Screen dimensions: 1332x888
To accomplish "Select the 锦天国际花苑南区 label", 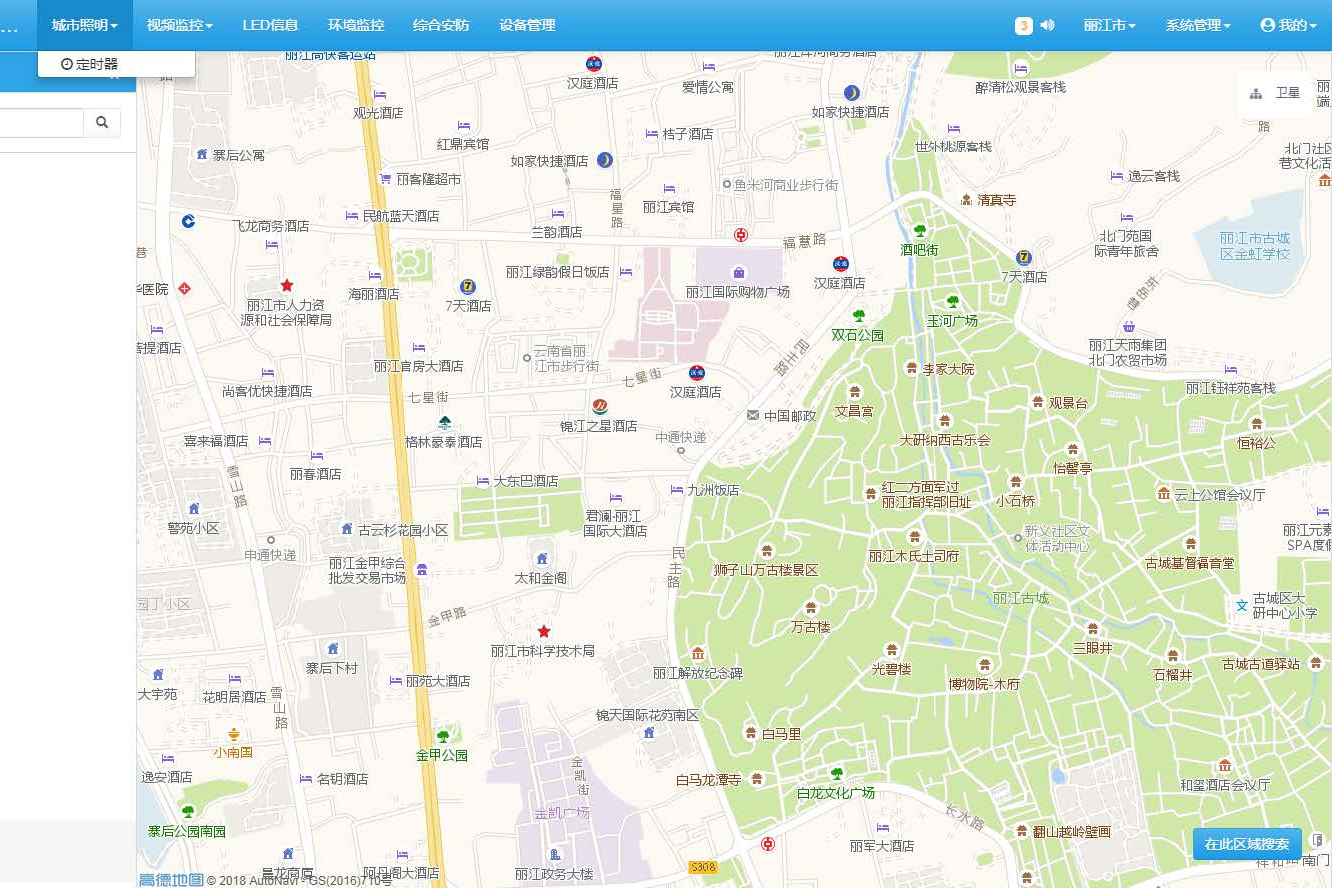I will pos(647,715).
